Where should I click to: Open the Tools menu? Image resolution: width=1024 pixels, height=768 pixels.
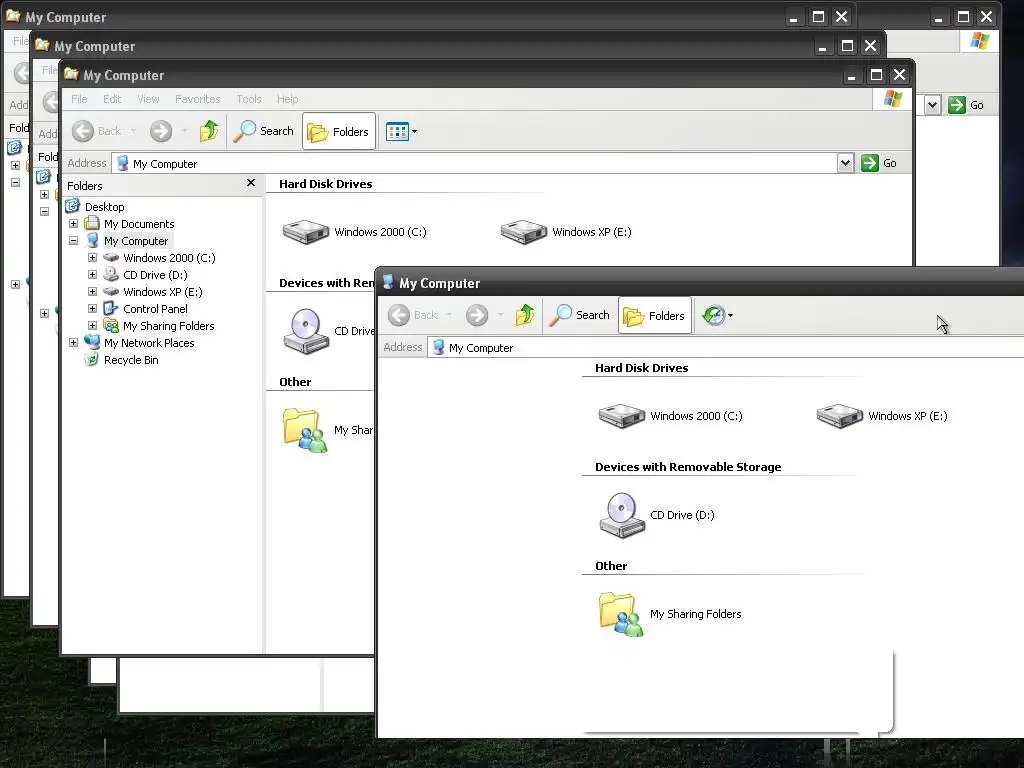pyautogui.click(x=249, y=99)
